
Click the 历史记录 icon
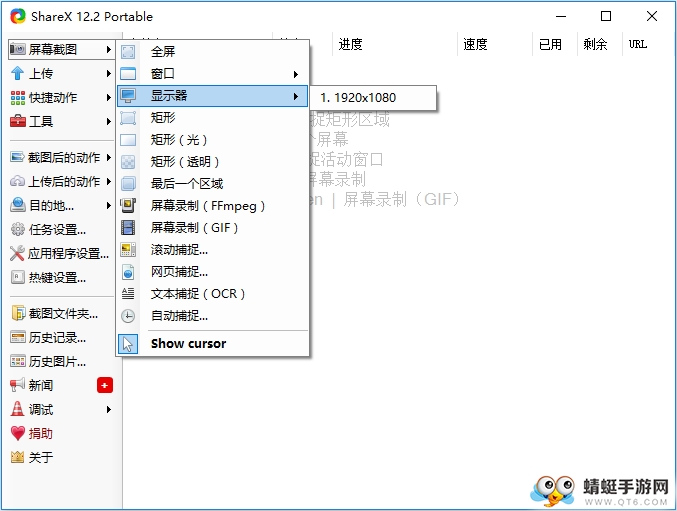18,337
